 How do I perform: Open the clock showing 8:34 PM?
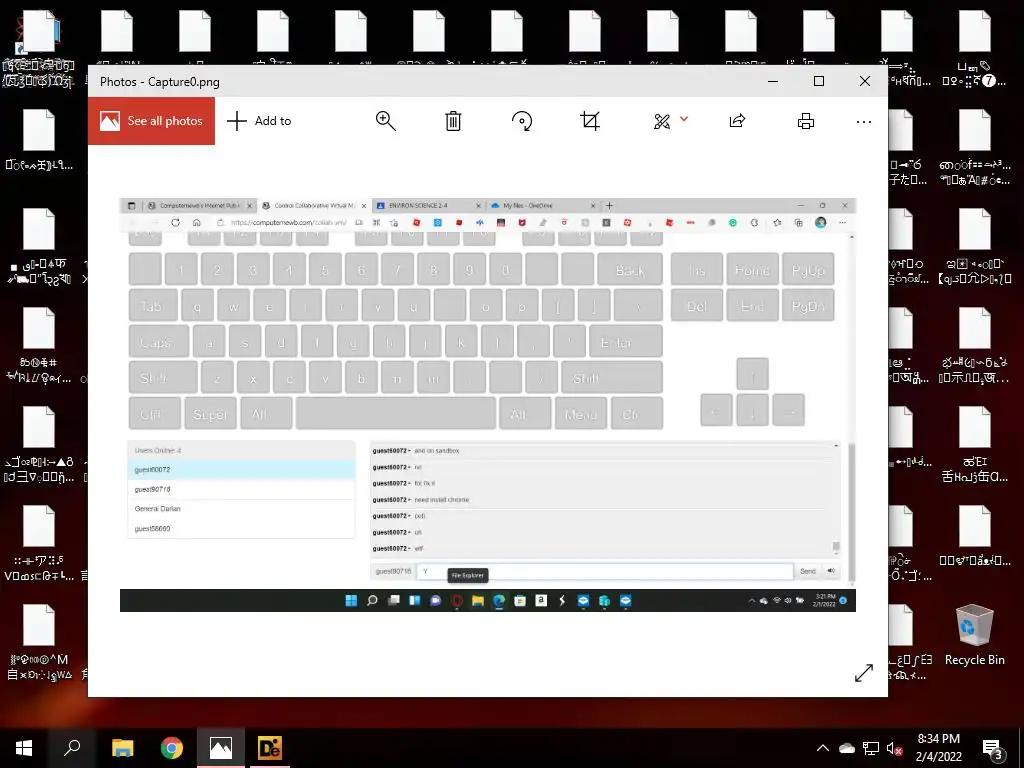point(938,748)
